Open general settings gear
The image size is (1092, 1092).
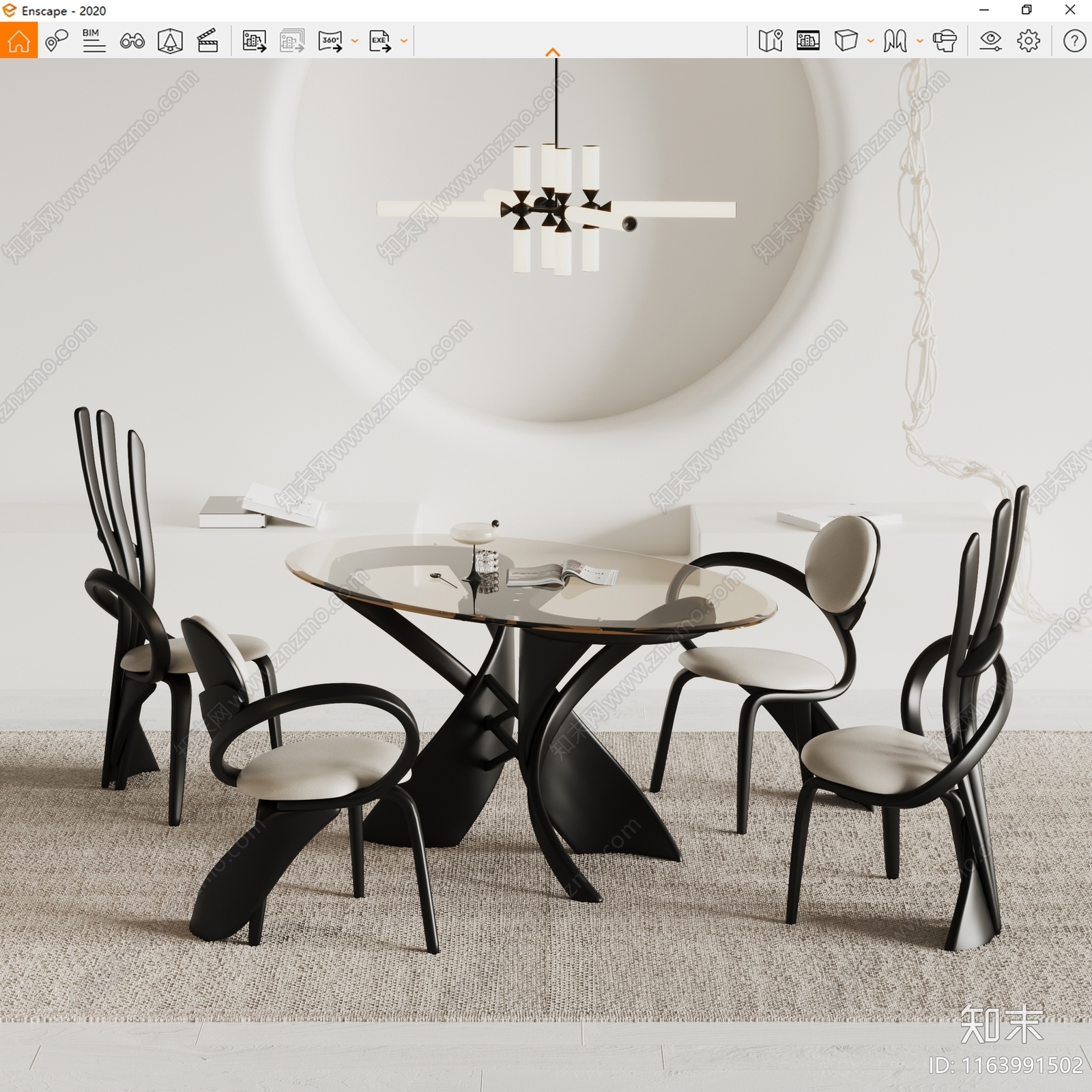pos(1029,41)
